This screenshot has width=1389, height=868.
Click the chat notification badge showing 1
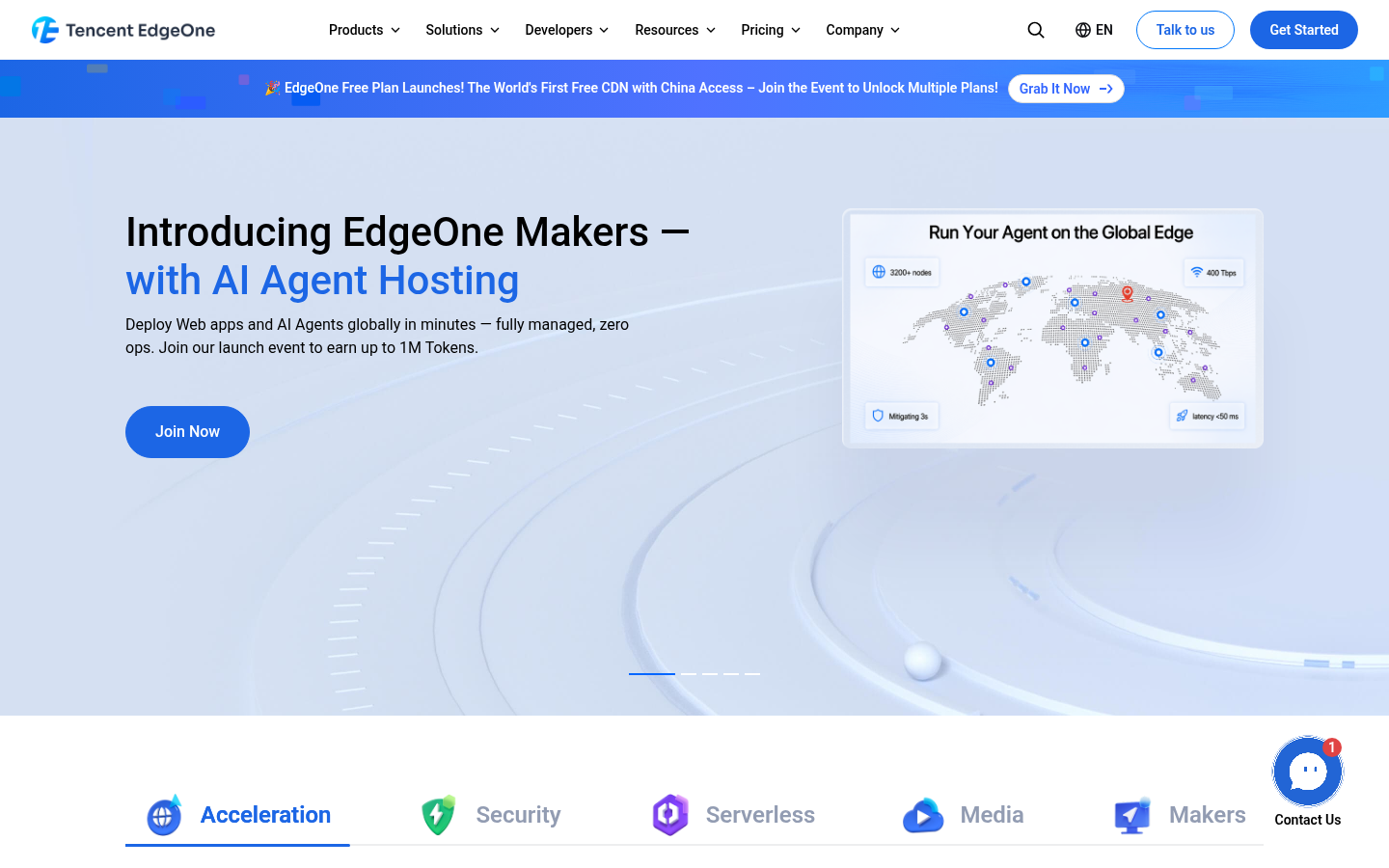pos(1332,747)
